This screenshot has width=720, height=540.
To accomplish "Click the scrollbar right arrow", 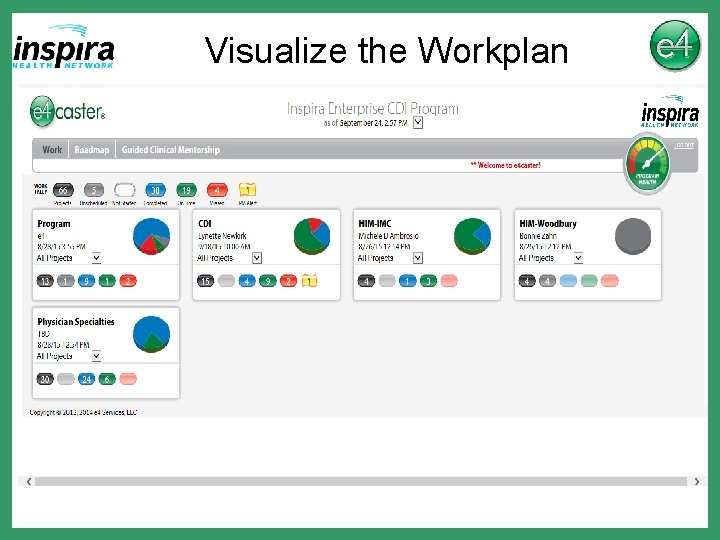I will tap(697, 481).
